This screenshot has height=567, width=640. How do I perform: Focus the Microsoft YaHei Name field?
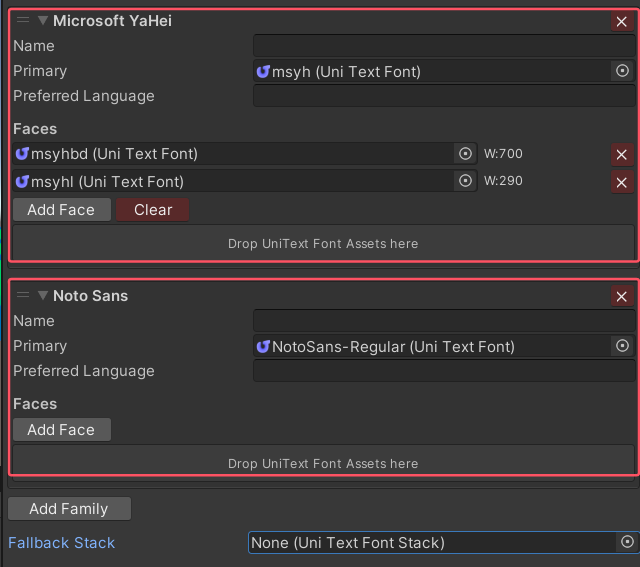(x=444, y=46)
